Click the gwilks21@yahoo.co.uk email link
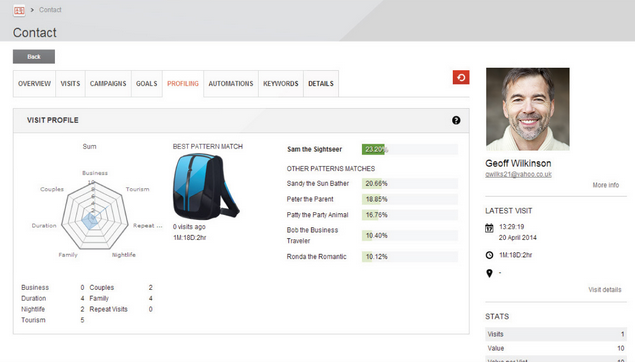The image size is (635, 362). click(518, 175)
